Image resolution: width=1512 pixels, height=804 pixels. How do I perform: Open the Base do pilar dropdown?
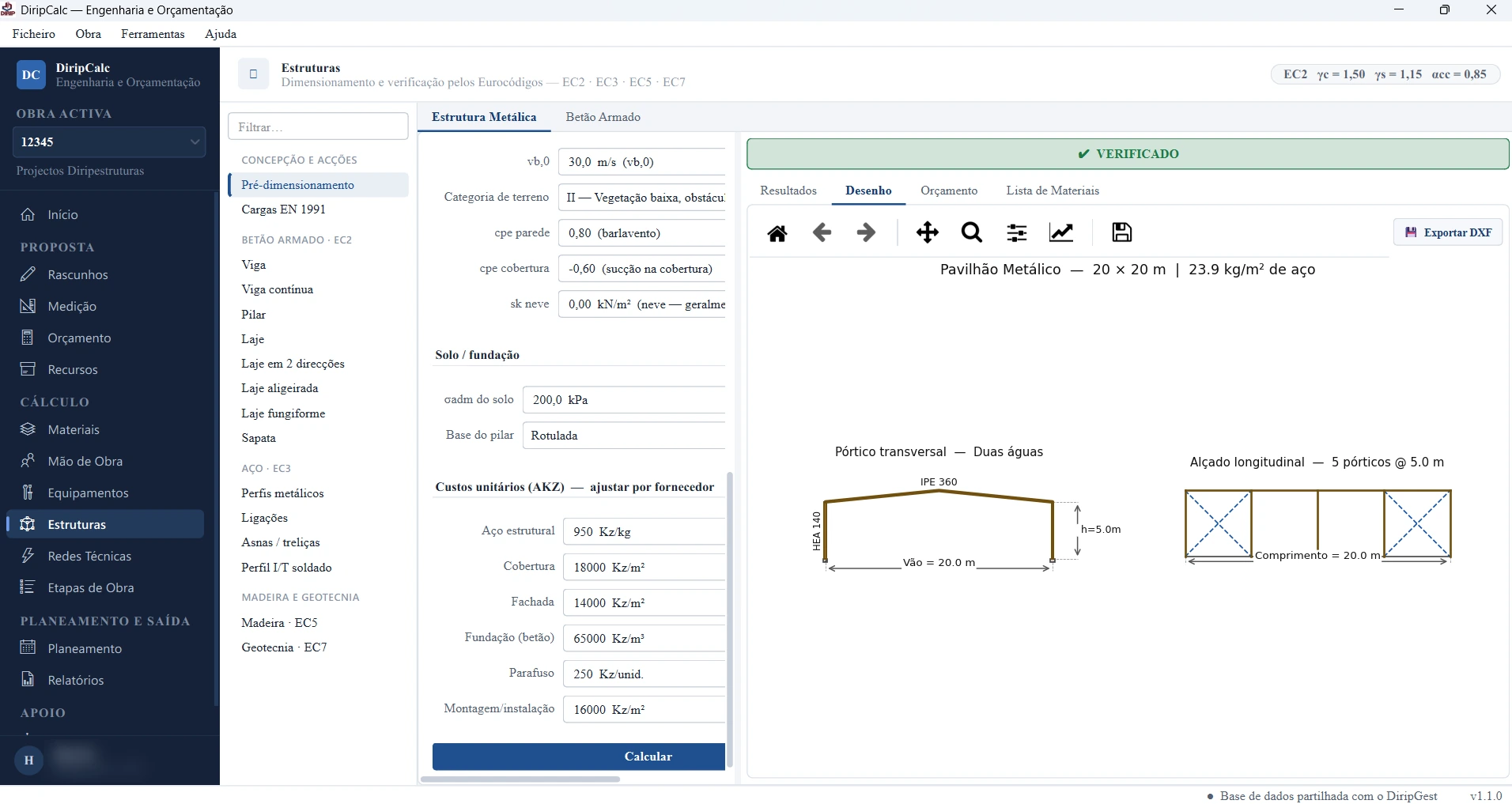(624, 436)
